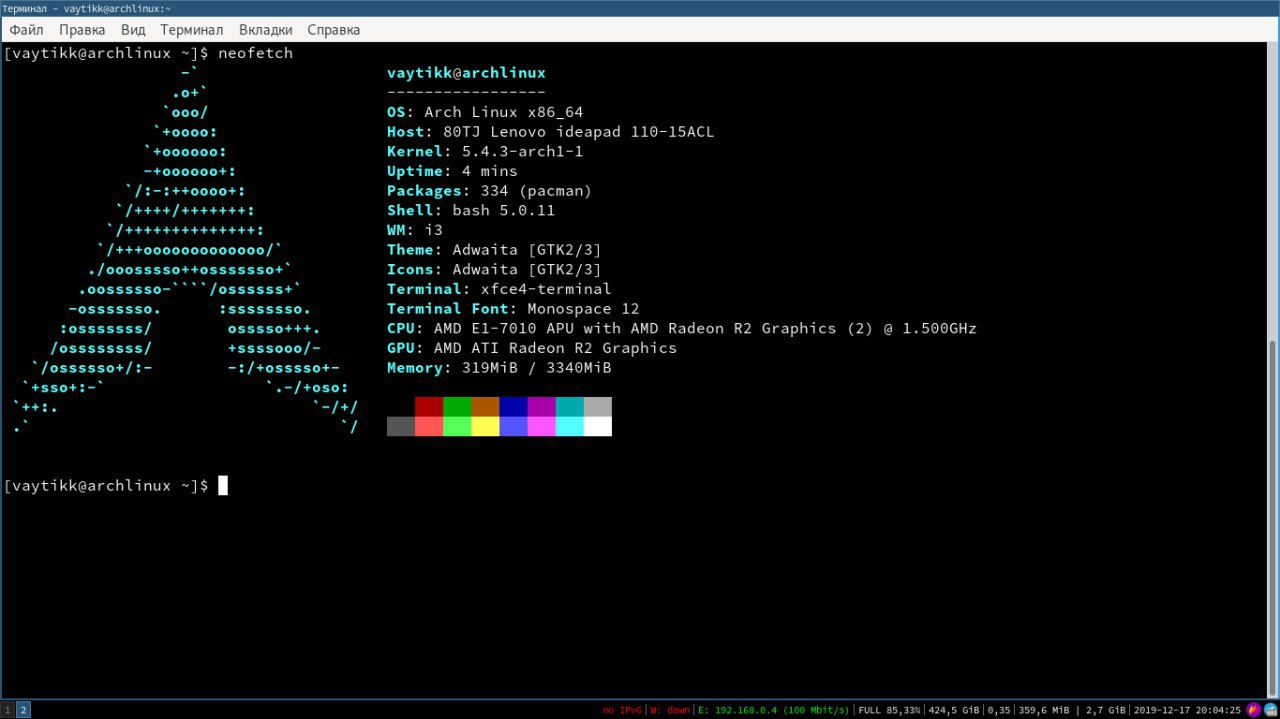Open the Вид menu
The image size is (1280, 719).
pos(133,30)
